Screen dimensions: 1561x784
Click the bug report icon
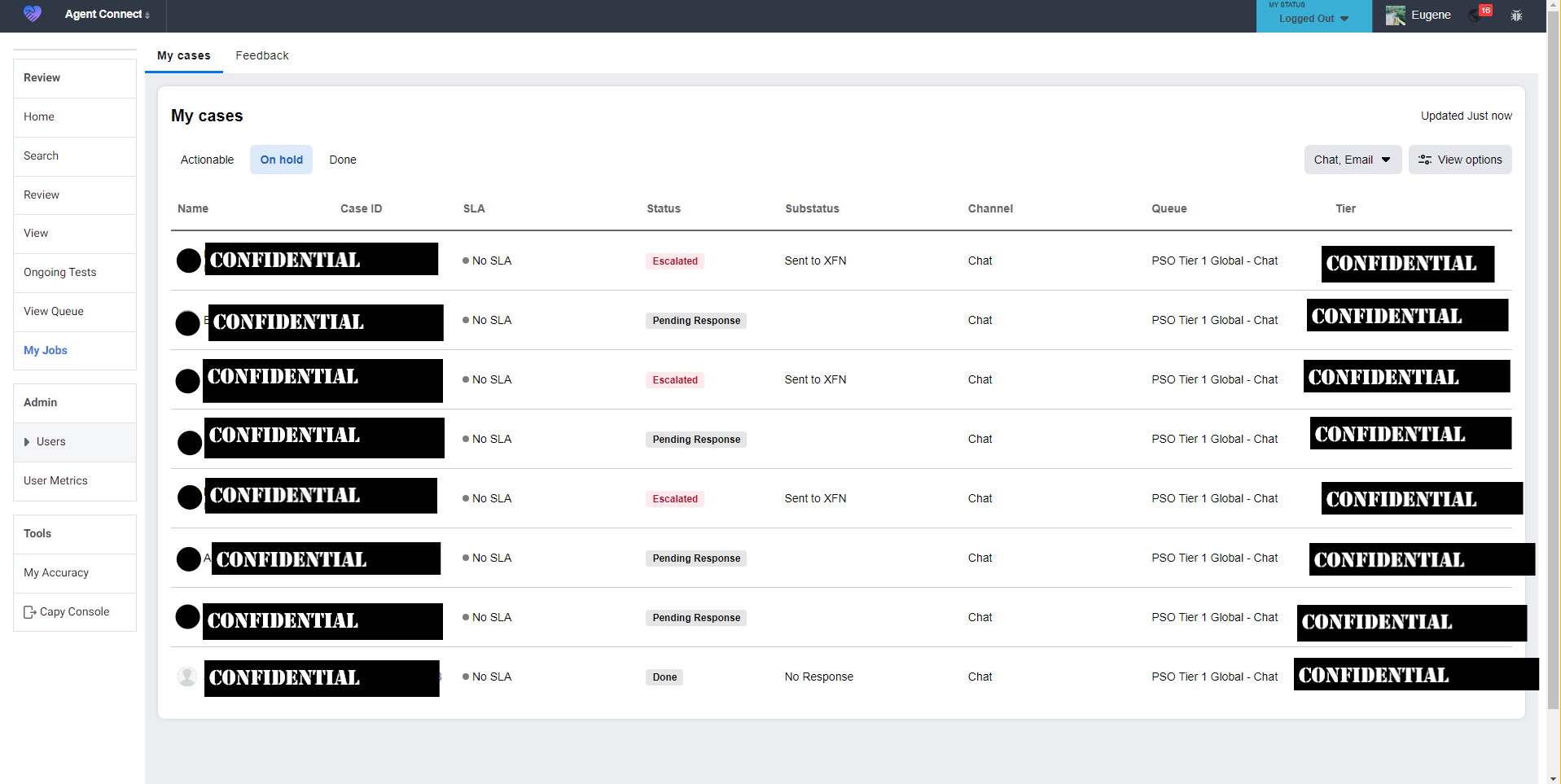pyautogui.click(x=1516, y=15)
